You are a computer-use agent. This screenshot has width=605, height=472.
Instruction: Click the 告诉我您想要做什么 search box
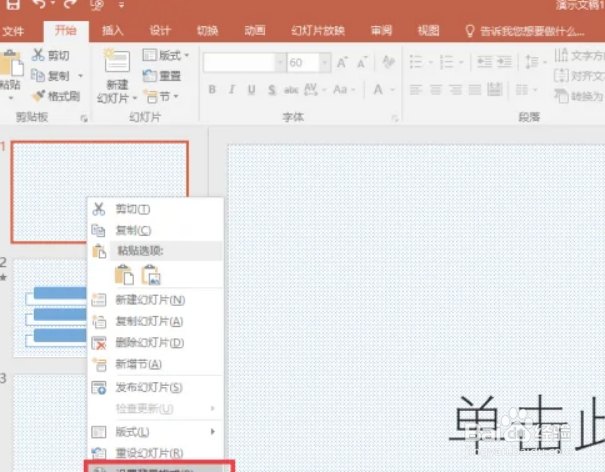(x=525, y=31)
